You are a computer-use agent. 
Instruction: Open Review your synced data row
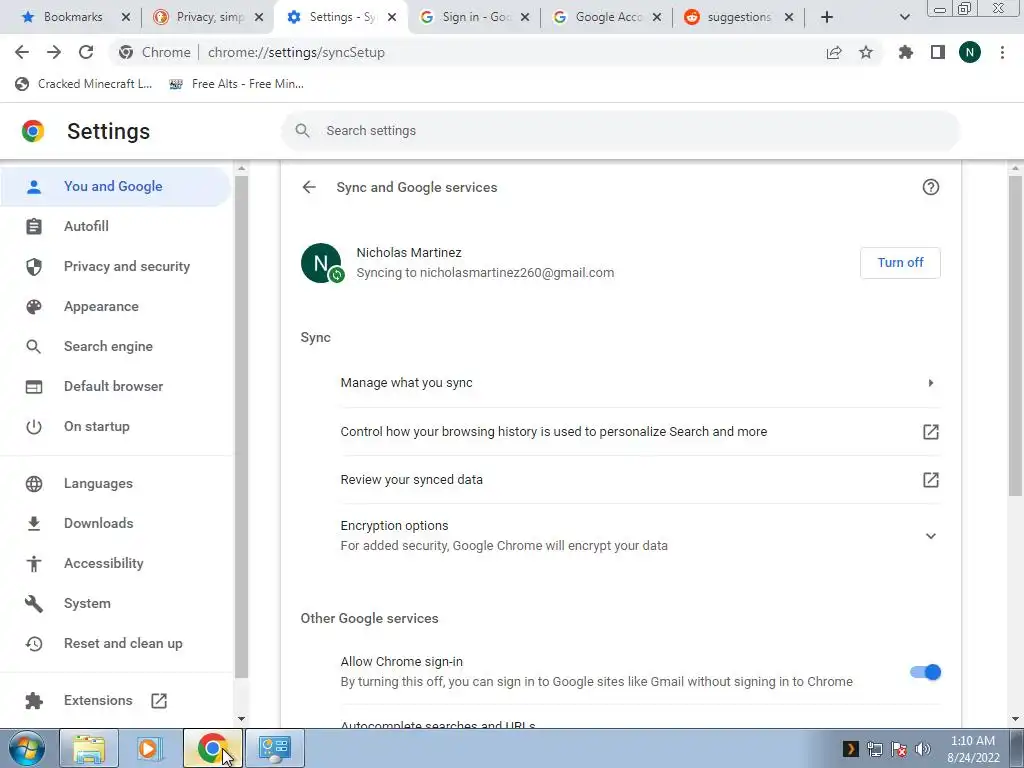(x=640, y=480)
